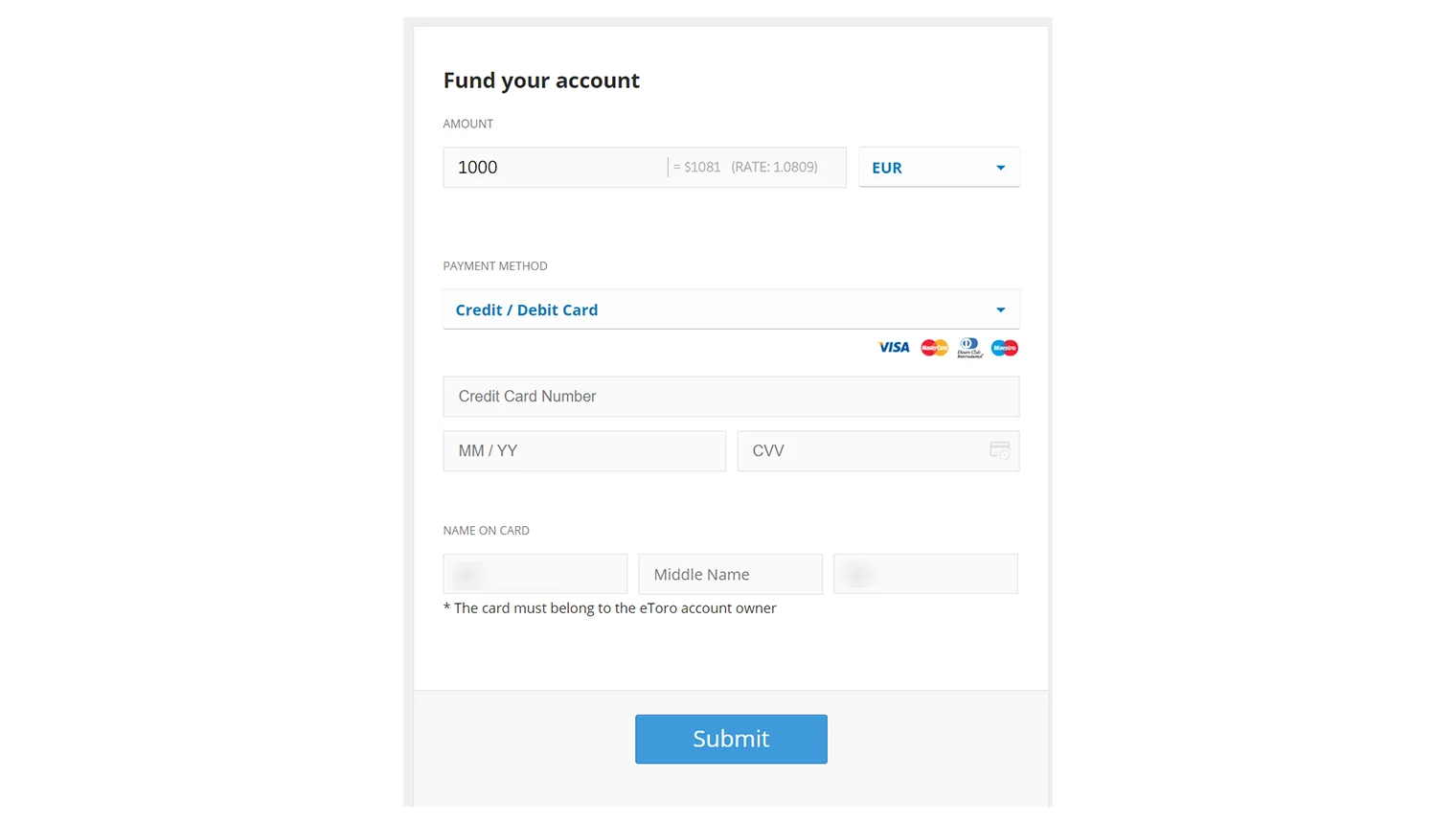1456x824 pixels.
Task: Click inside the CVV input field
Action: 862,450
